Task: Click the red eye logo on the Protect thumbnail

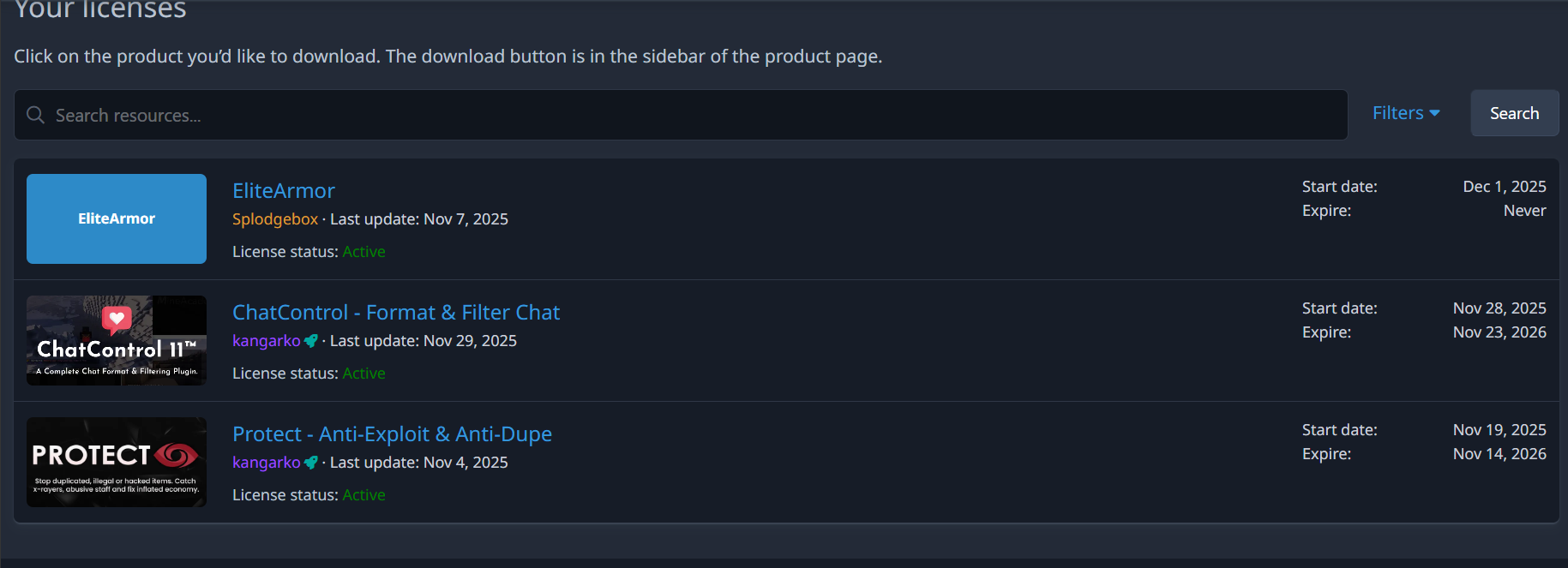Action: [177, 455]
